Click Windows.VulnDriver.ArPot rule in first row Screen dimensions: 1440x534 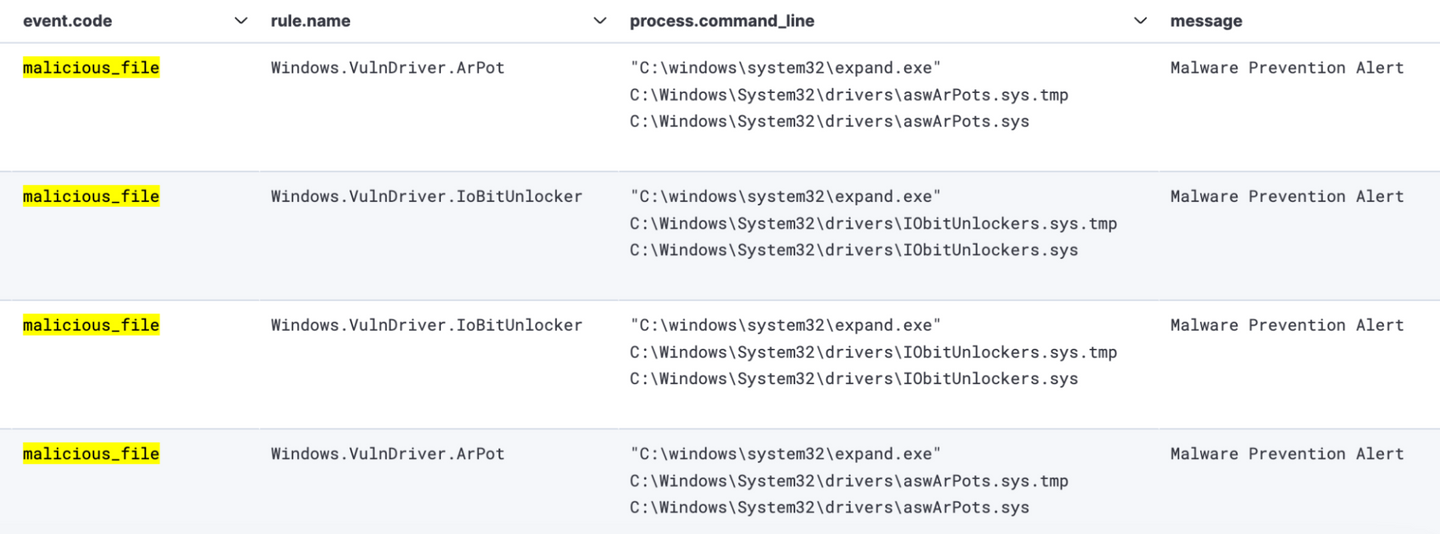pos(388,68)
